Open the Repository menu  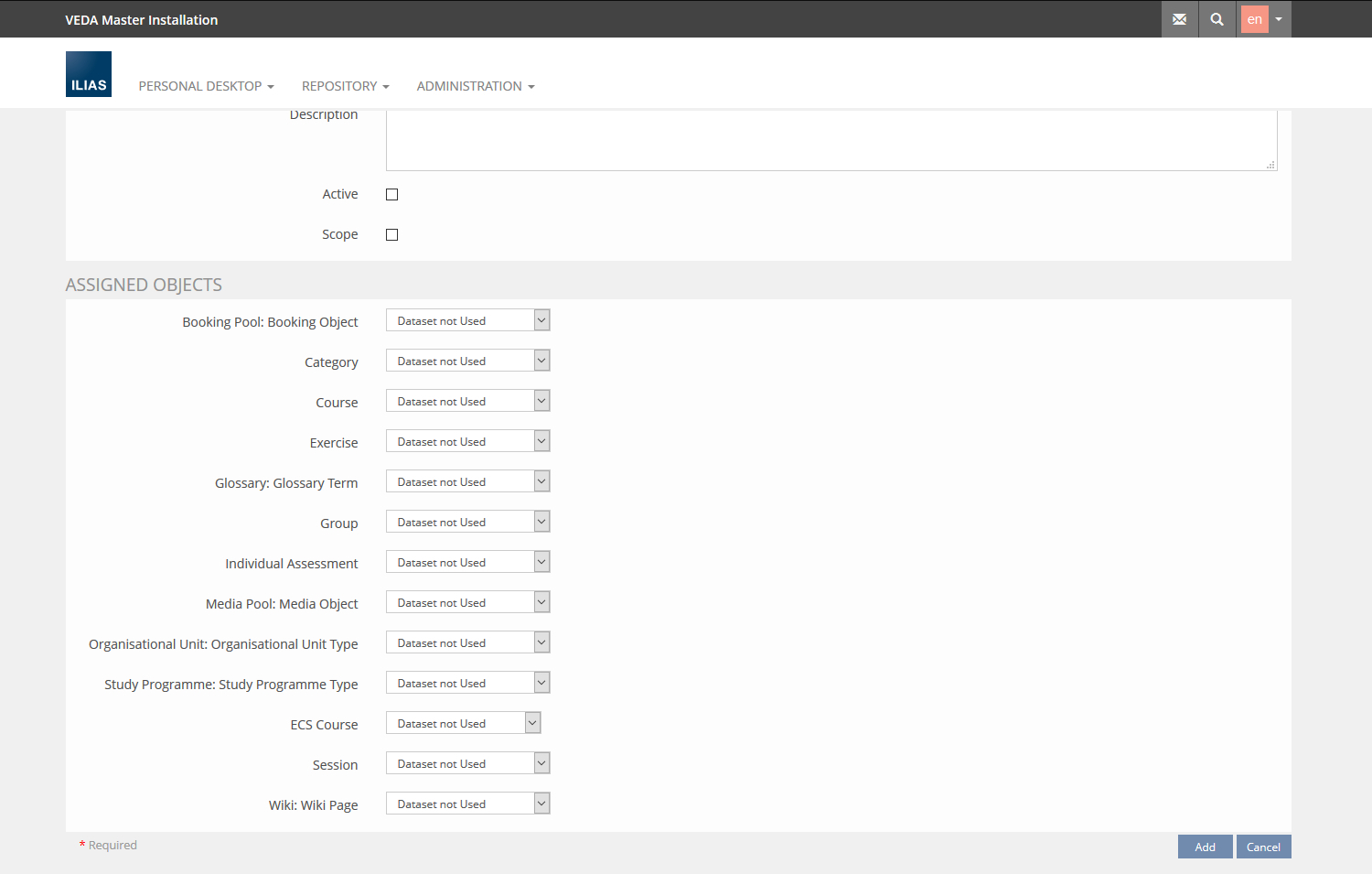[x=345, y=86]
